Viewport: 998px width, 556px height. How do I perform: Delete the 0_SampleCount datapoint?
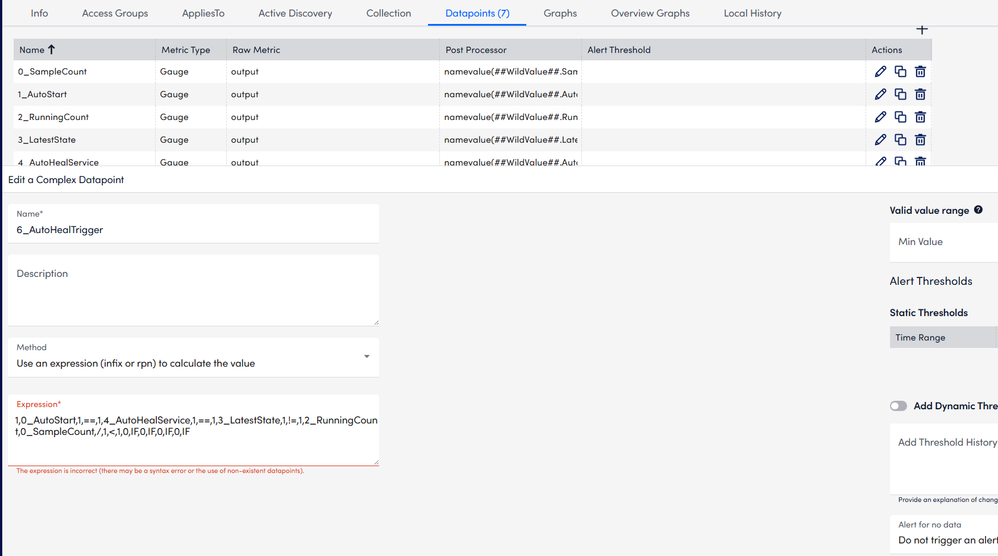(x=920, y=72)
